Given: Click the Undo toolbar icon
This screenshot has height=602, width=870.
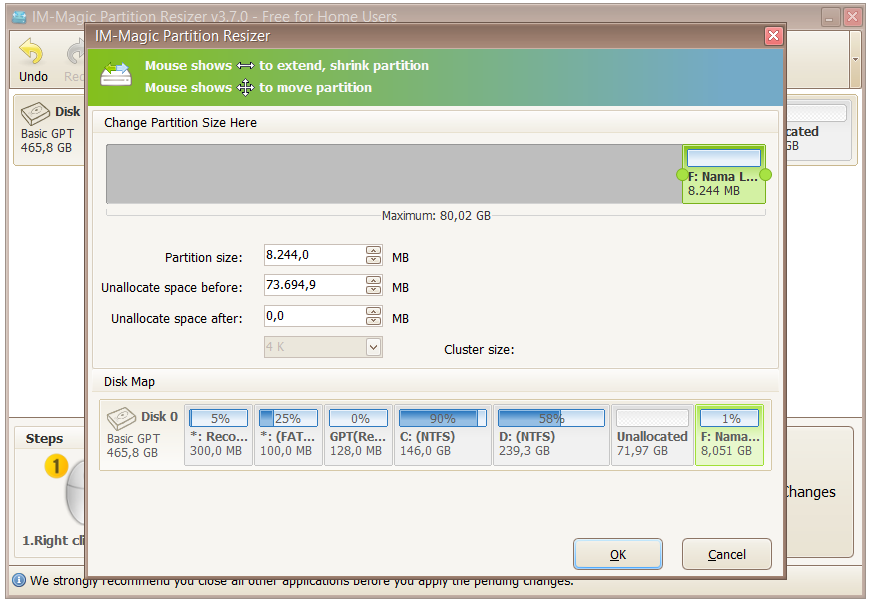Looking at the screenshot, I should [32, 53].
